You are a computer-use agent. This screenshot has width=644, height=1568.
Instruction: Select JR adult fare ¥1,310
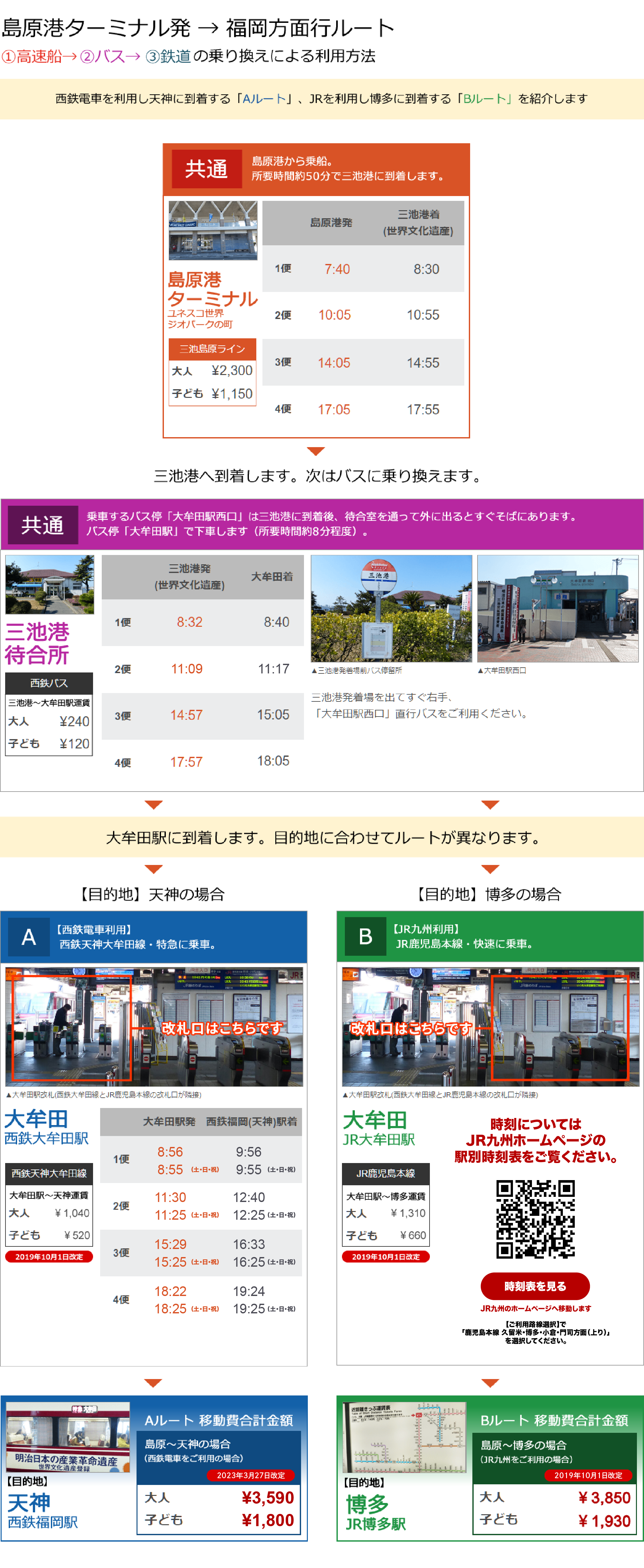tap(408, 1213)
